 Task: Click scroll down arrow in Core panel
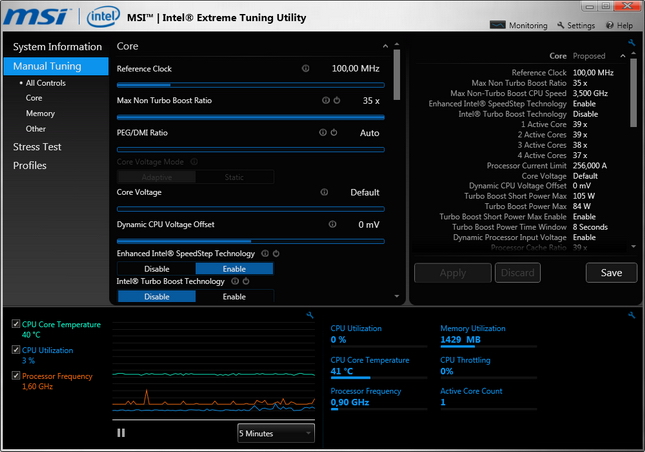point(397,296)
